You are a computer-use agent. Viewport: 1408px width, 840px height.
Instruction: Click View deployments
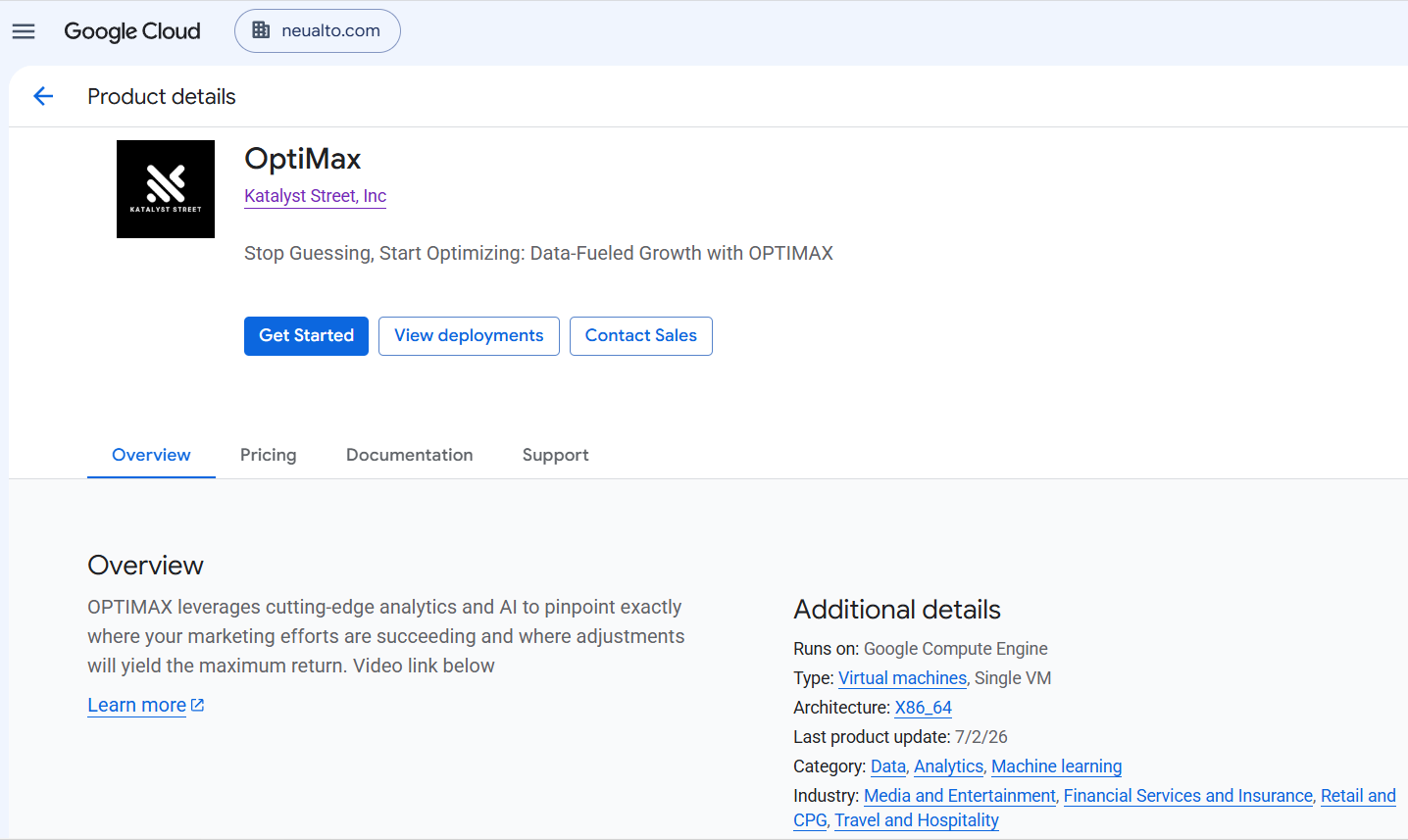pos(469,336)
